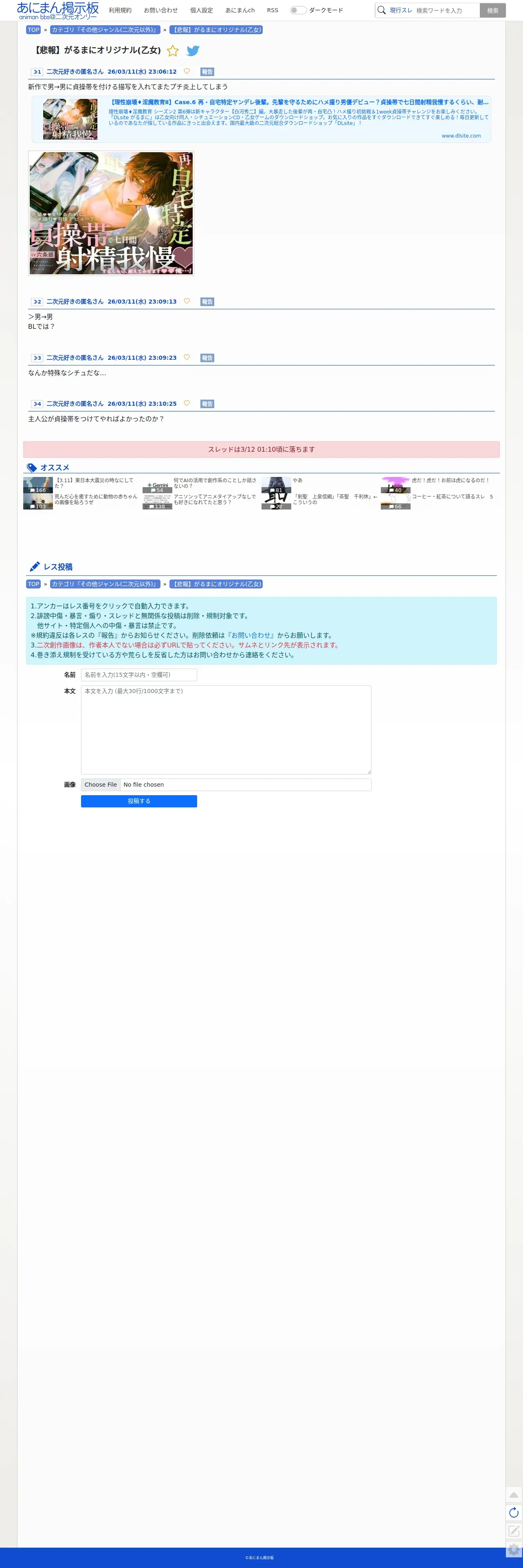This screenshot has height=1568, width=523.
Task: Open the thumbnail with 81 comments
Action: point(276,485)
